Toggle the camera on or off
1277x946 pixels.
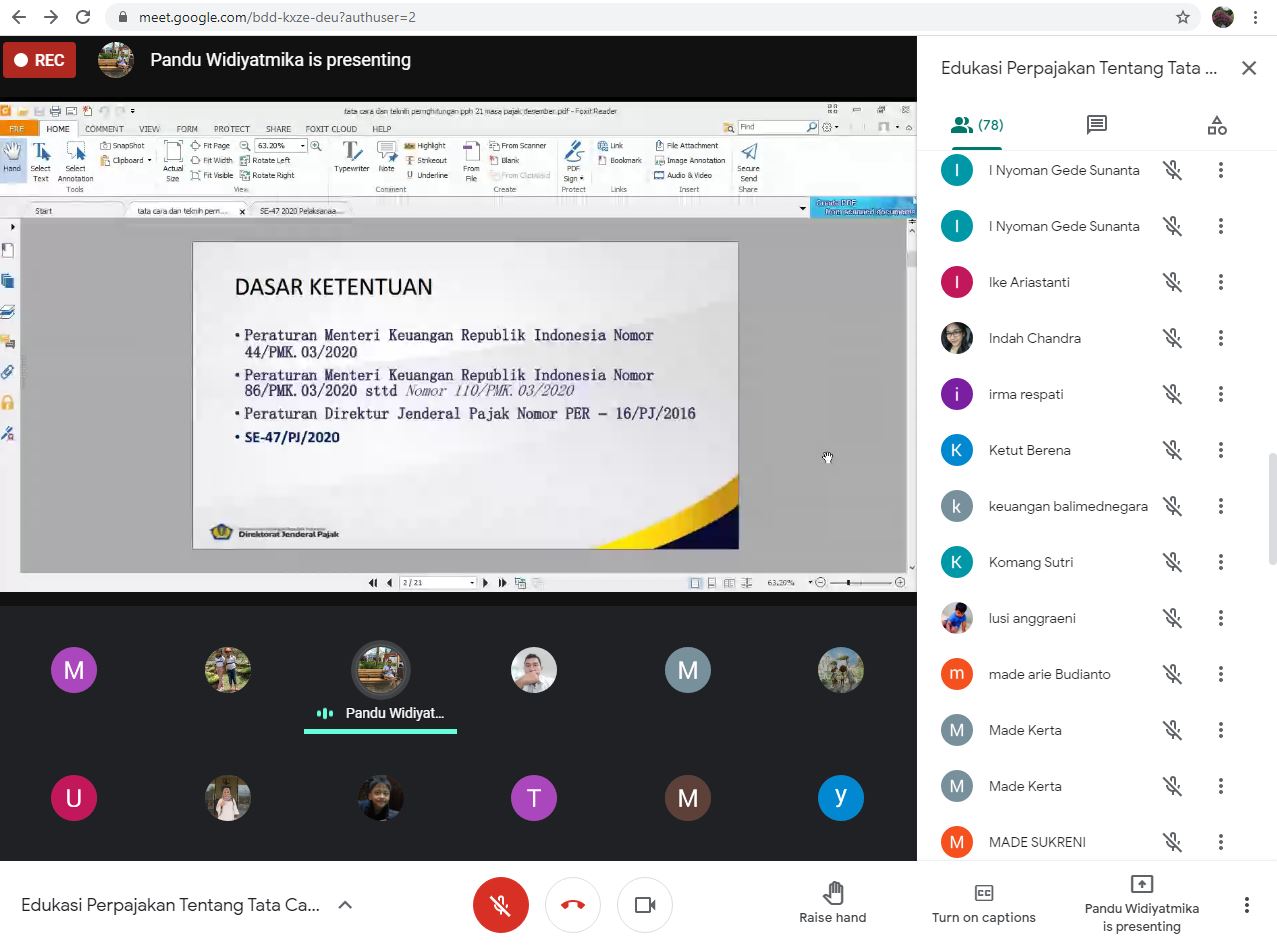tap(645, 905)
